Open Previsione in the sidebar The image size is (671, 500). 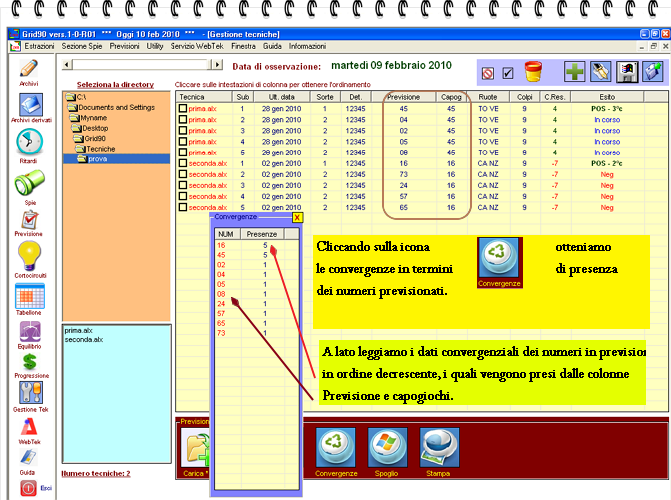(x=30, y=220)
